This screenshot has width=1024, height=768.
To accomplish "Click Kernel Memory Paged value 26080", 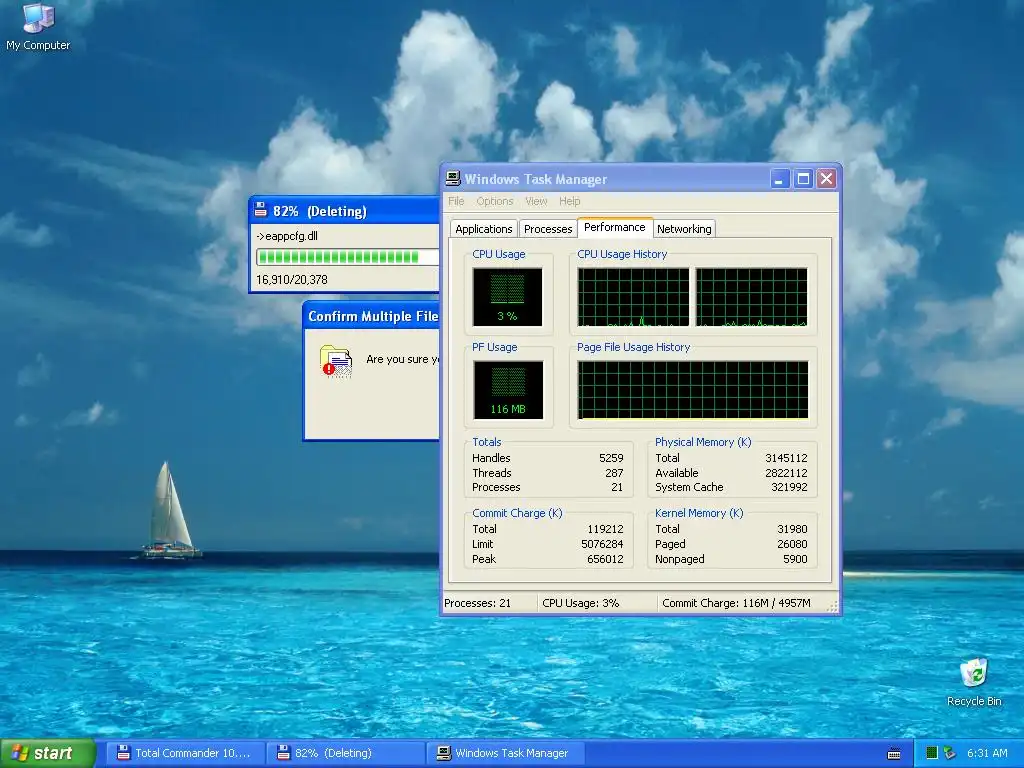I will click(792, 544).
